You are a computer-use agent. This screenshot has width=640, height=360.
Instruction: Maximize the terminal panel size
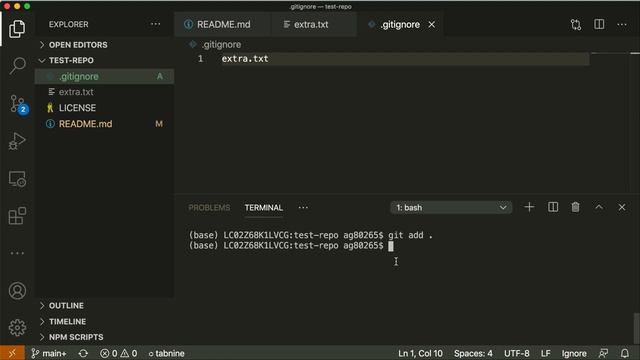(x=599, y=207)
